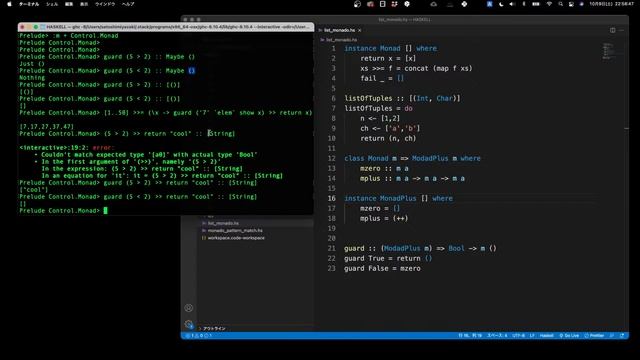Open the 編集 menu

69,4
